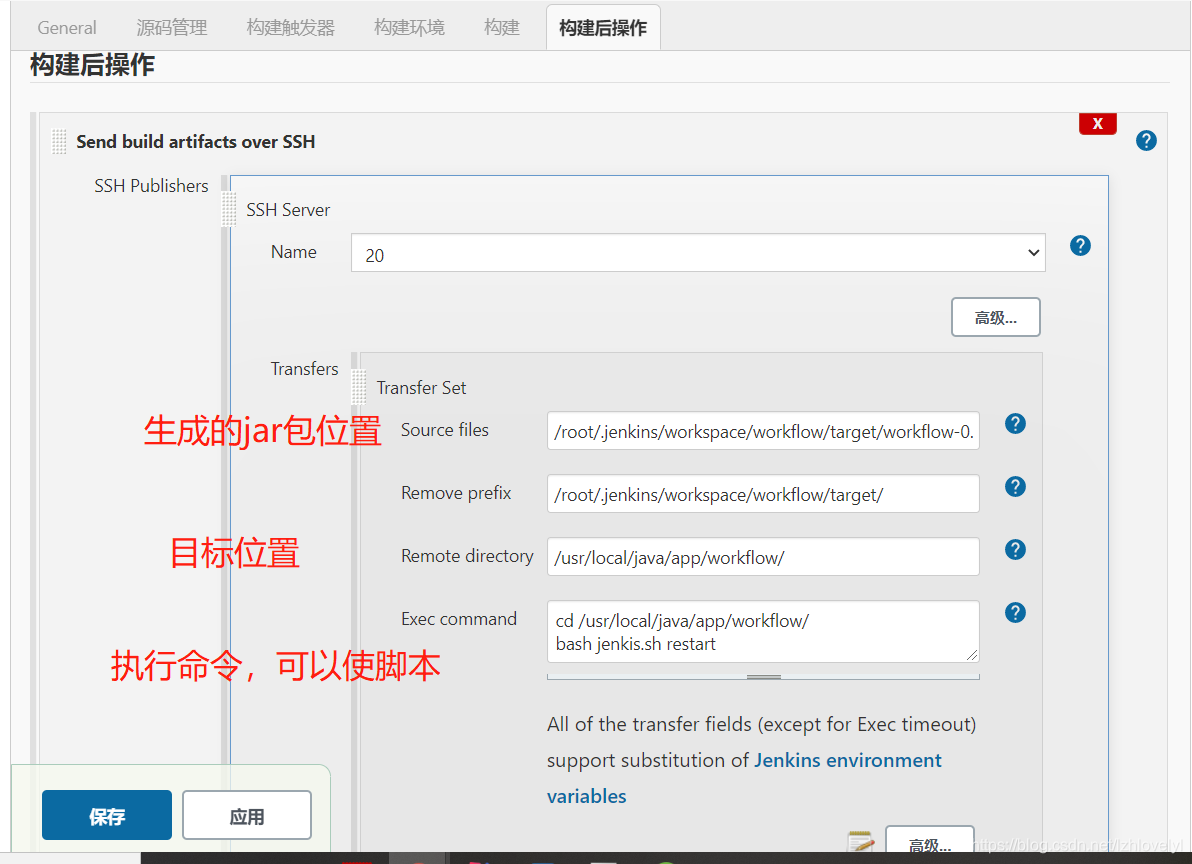This screenshot has width=1192, height=864.
Task: Click notepad icon next to bottom 高级 button
Action: [x=861, y=842]
